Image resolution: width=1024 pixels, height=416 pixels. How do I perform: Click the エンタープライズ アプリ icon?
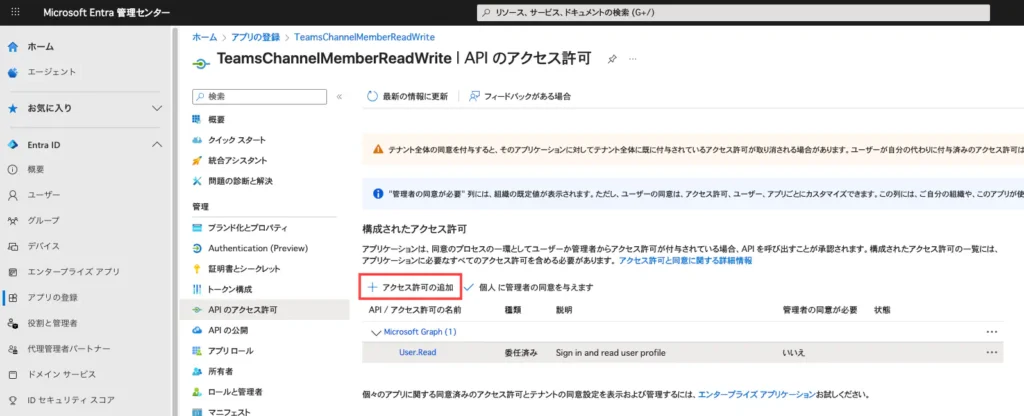(12, 272)
